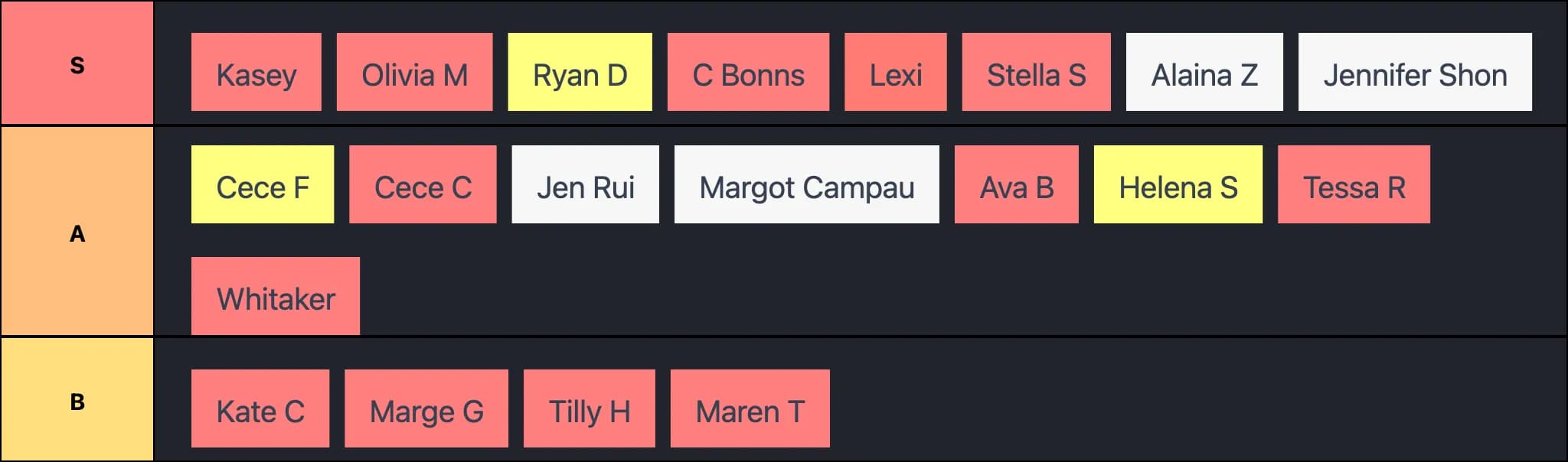Click the Jennifer Shon card

pyautogui.click(x=1415, y=73)
